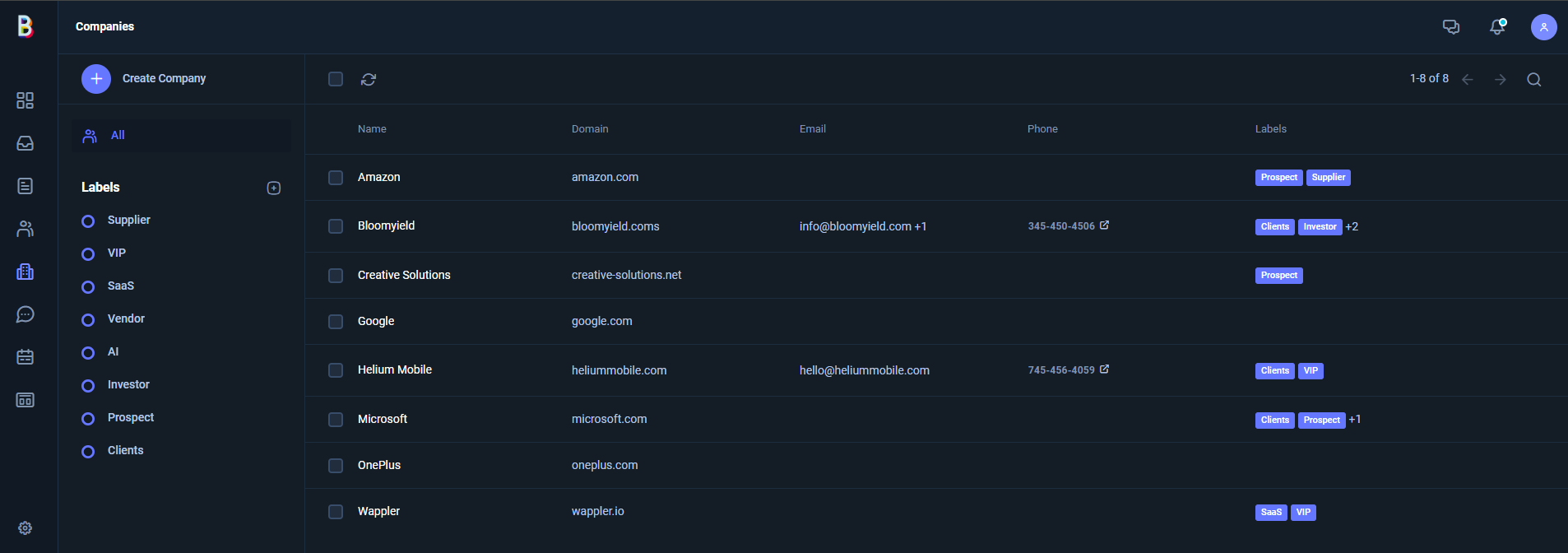Click the Create Company text
Viewport: 1568px width, 553px height.
click(x=164, y=79)
